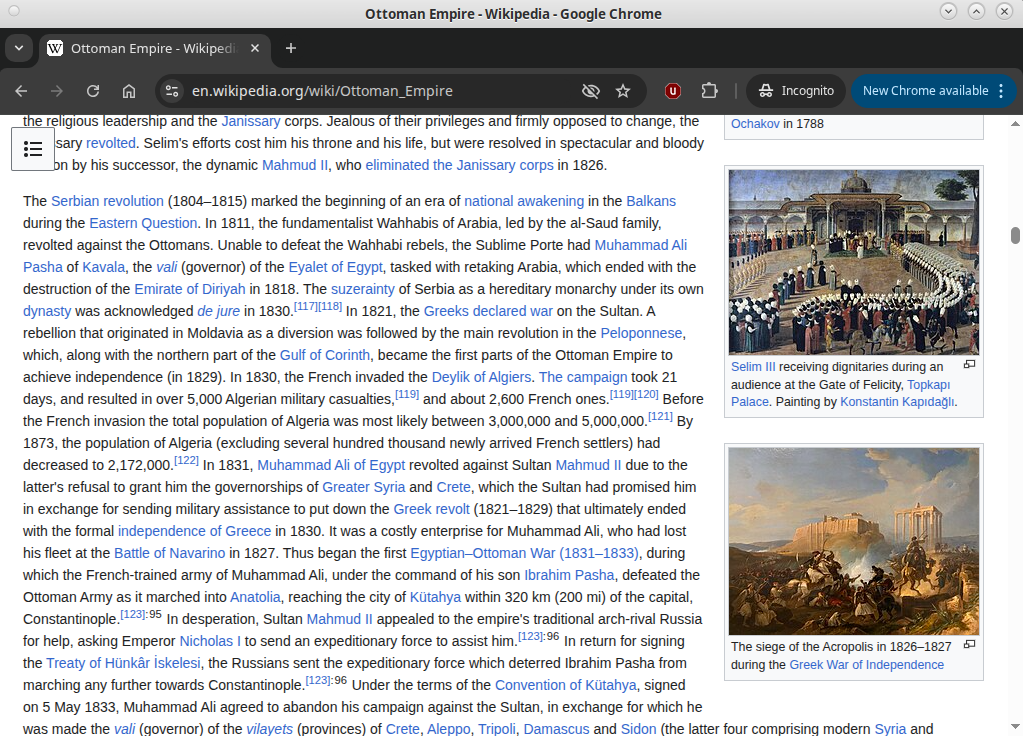Open Konstantin Kapıdağlı painter link
The width and height of the screenshot is (1023, 736).
click(x=897, y=402)
